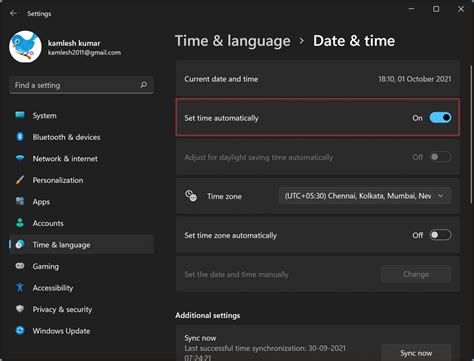This screenshot has width=474, height=361.
Task: Click the Personalization brush icon
Action: 20,180
